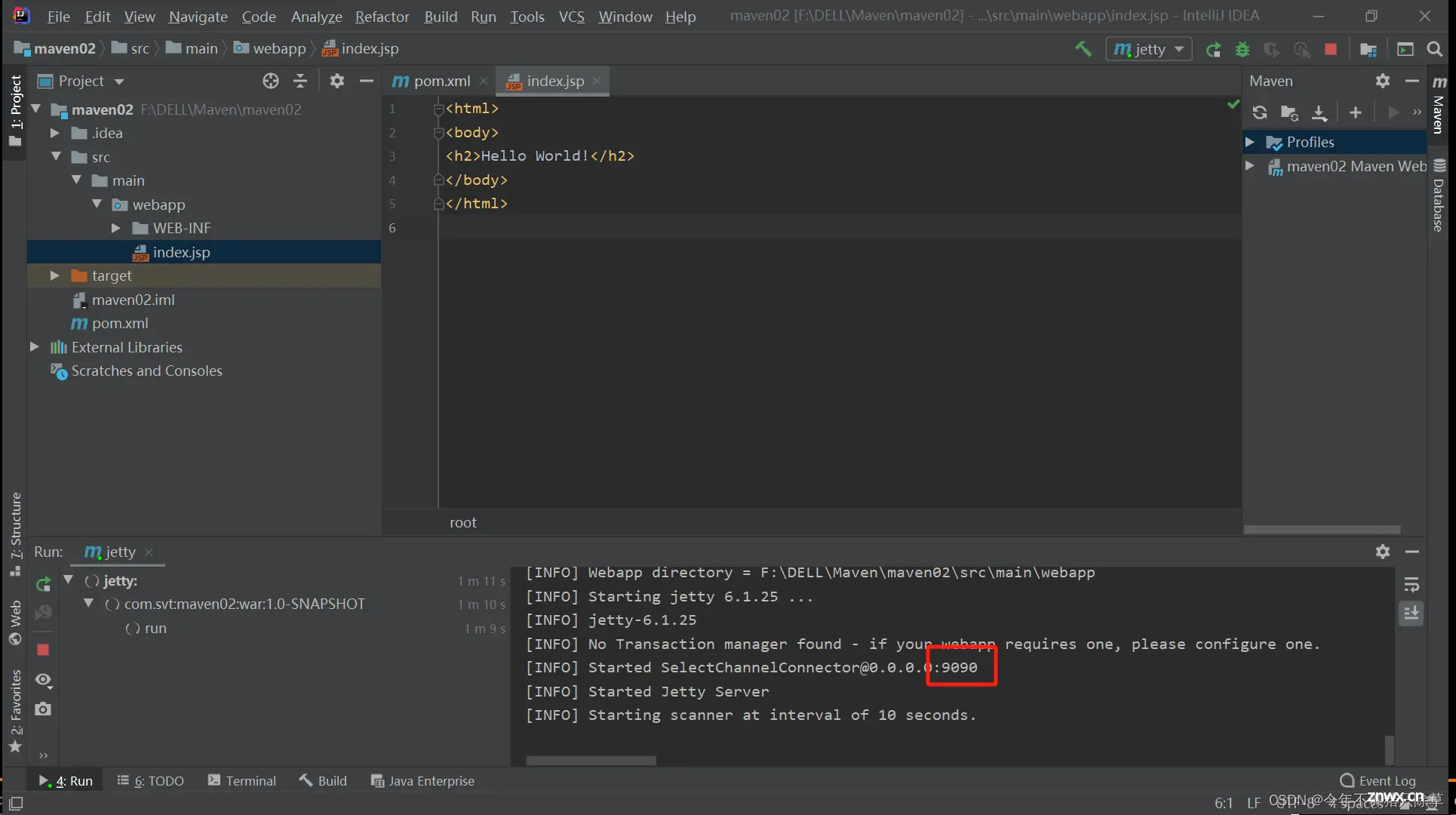1456x815 pixels.
Task: Stop jetty in the Run panel
Action: pos(43,650)
